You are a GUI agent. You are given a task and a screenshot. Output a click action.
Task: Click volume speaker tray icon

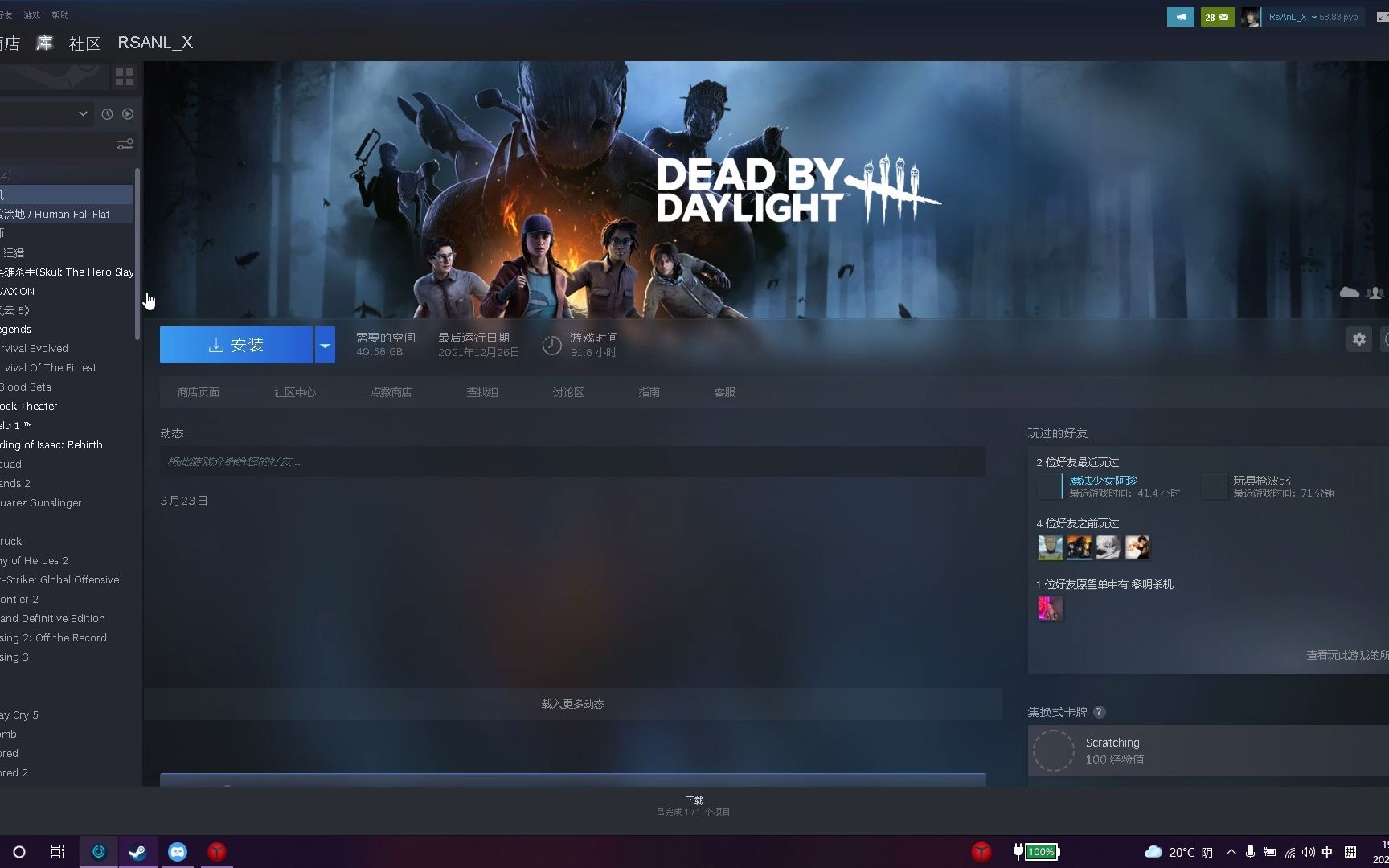[x=1309, y=852]
